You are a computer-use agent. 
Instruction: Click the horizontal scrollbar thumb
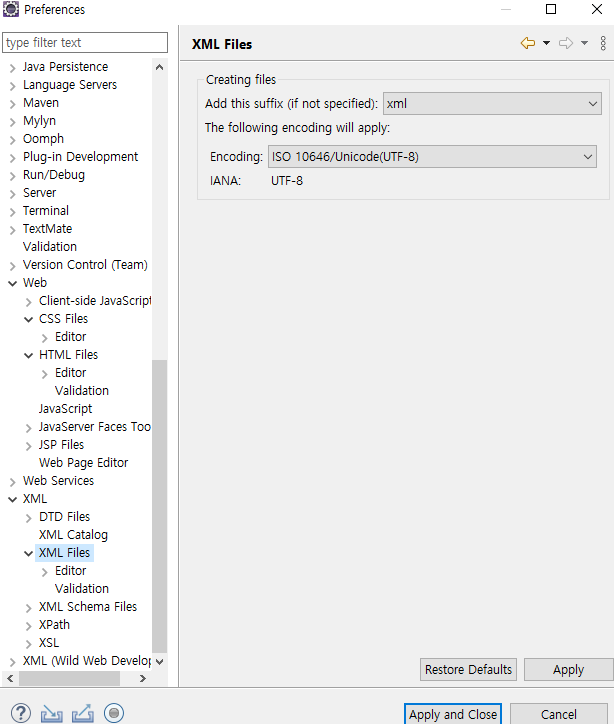pyautogui.click(x=69, y=678)
